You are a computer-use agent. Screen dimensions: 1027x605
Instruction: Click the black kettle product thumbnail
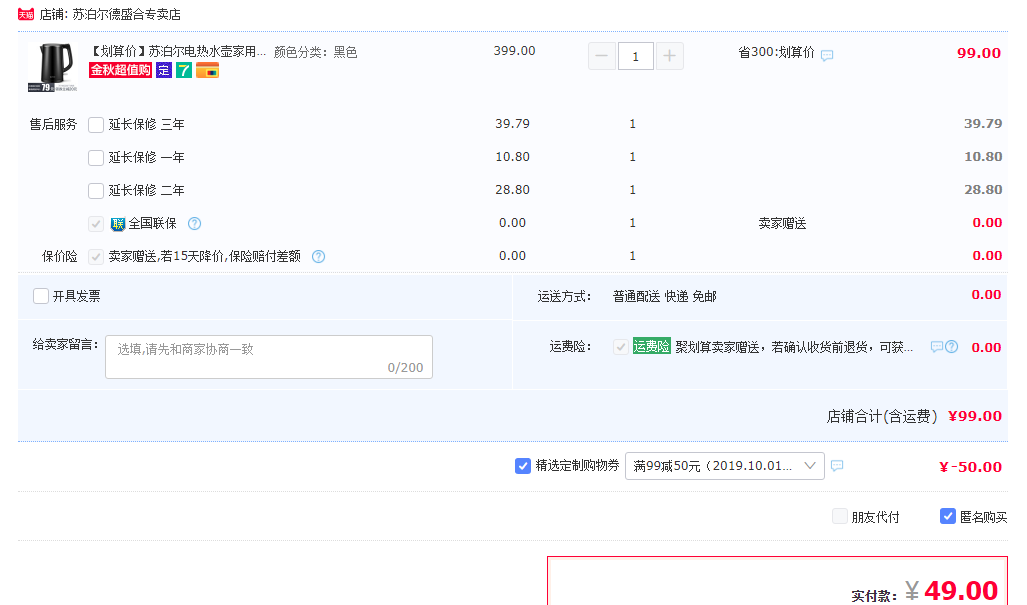point(53,67)
